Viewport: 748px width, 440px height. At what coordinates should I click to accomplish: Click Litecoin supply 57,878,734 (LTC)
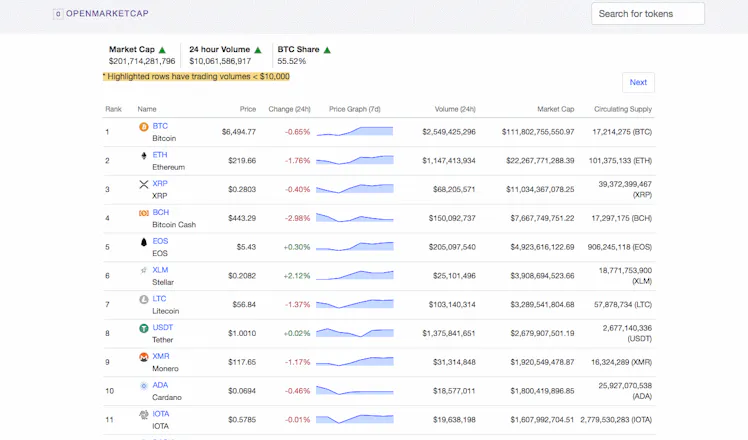click(x=623, y=304)
